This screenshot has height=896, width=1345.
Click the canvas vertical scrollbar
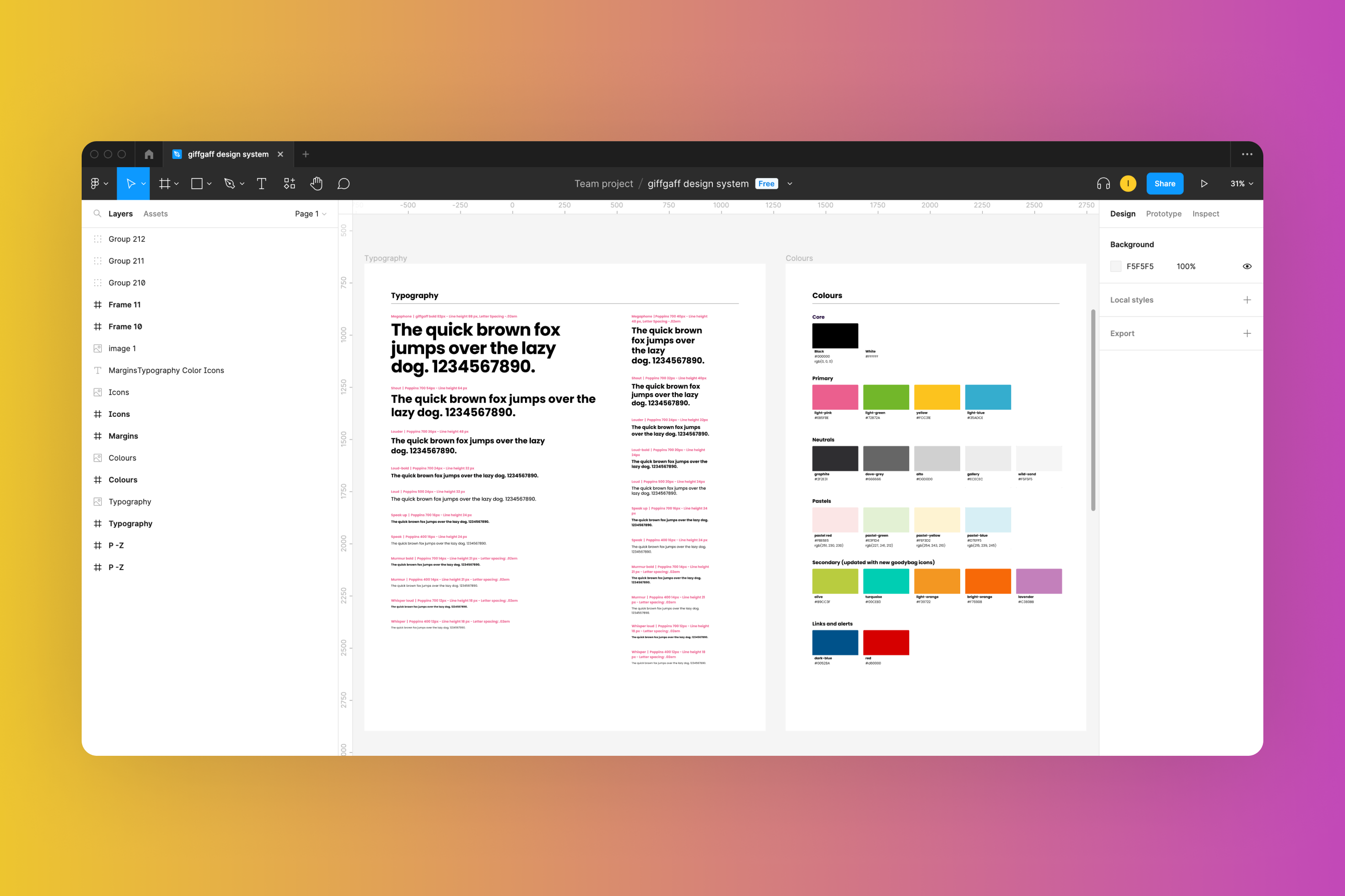click(x=1093, y=410)
